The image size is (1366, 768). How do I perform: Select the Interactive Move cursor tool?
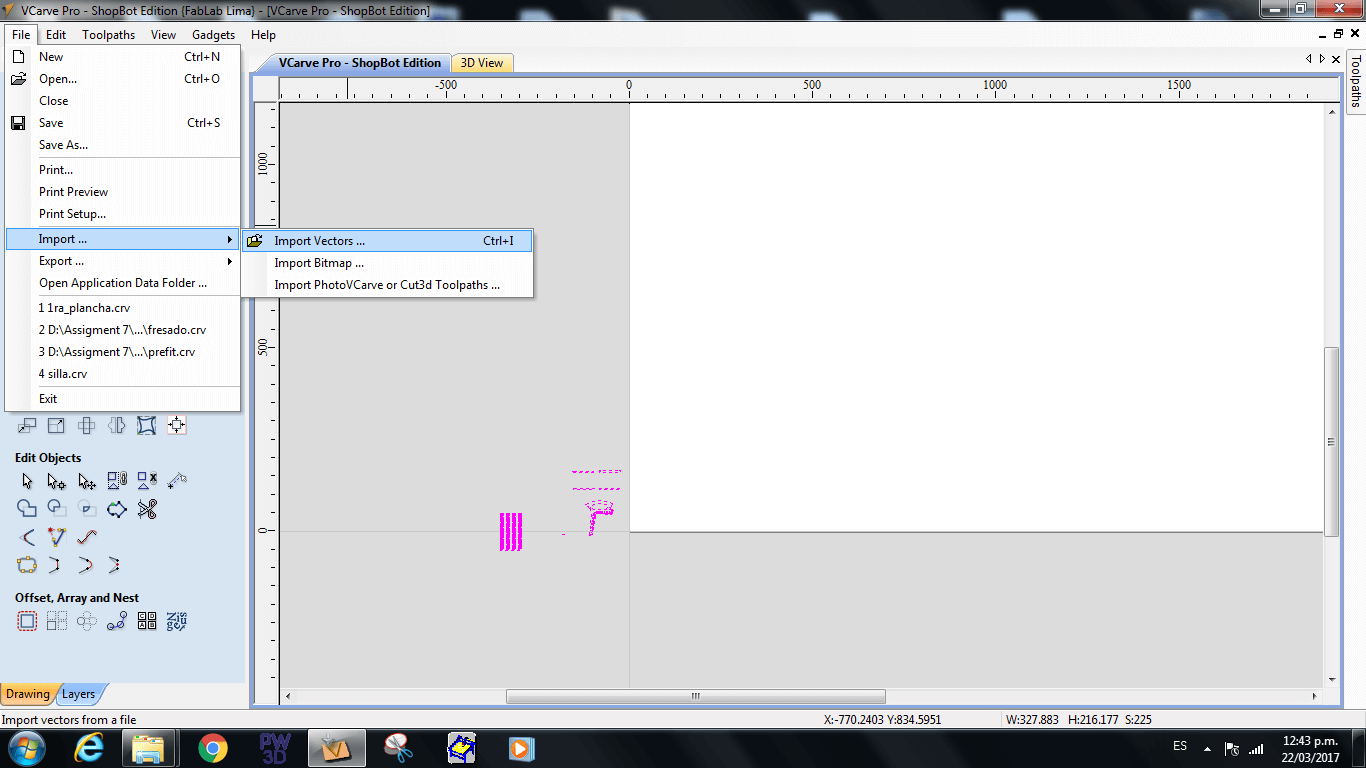pyautogui.click(x=87, y=481)
